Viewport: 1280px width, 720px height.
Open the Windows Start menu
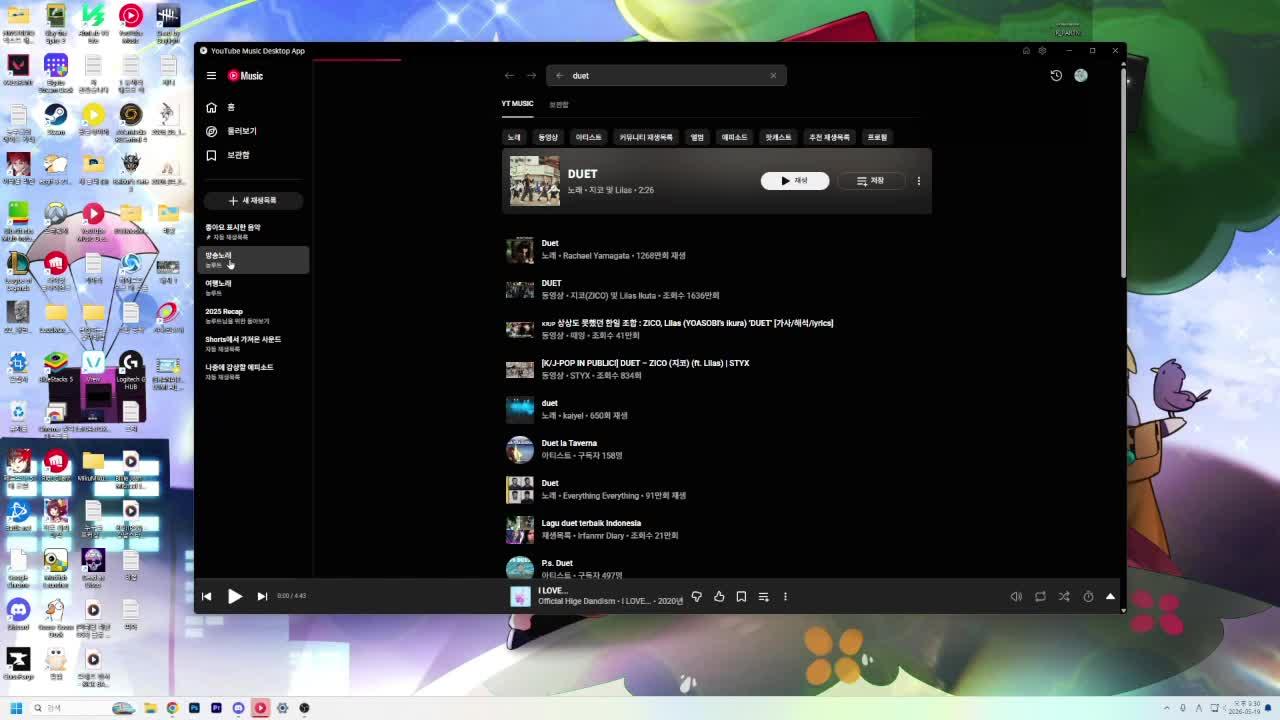point(16,708)
